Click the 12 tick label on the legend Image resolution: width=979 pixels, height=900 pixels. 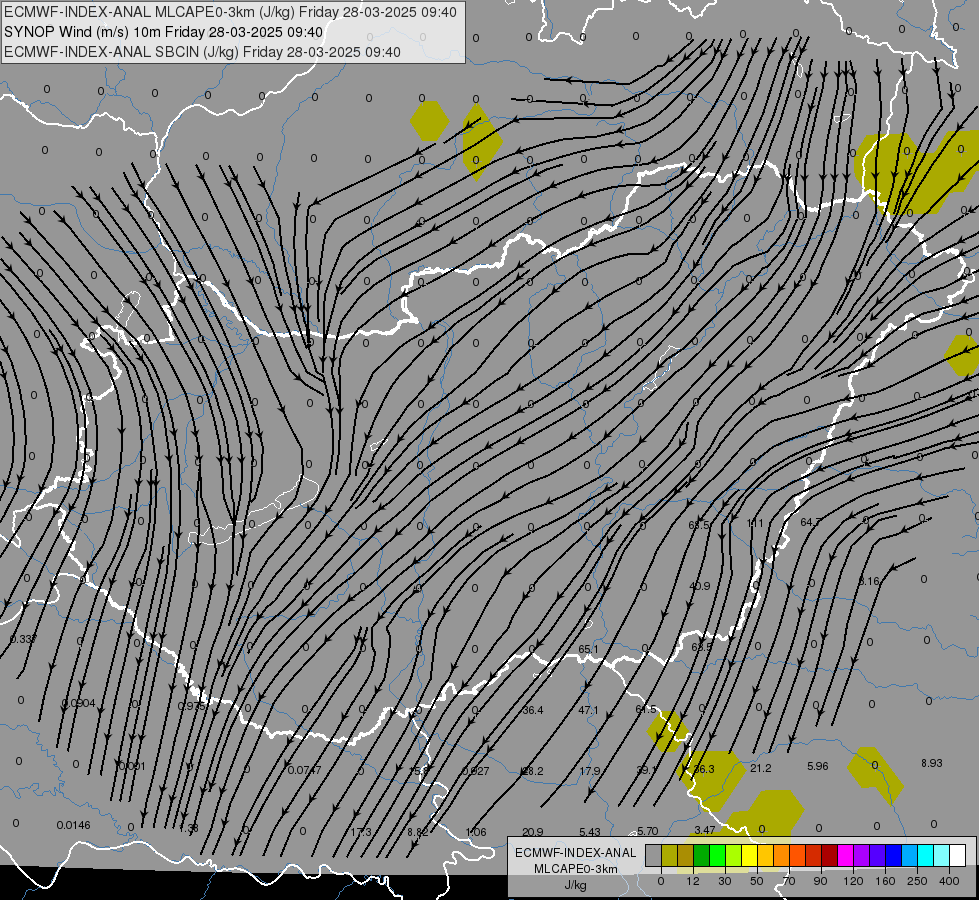click(x=693, y=881)
